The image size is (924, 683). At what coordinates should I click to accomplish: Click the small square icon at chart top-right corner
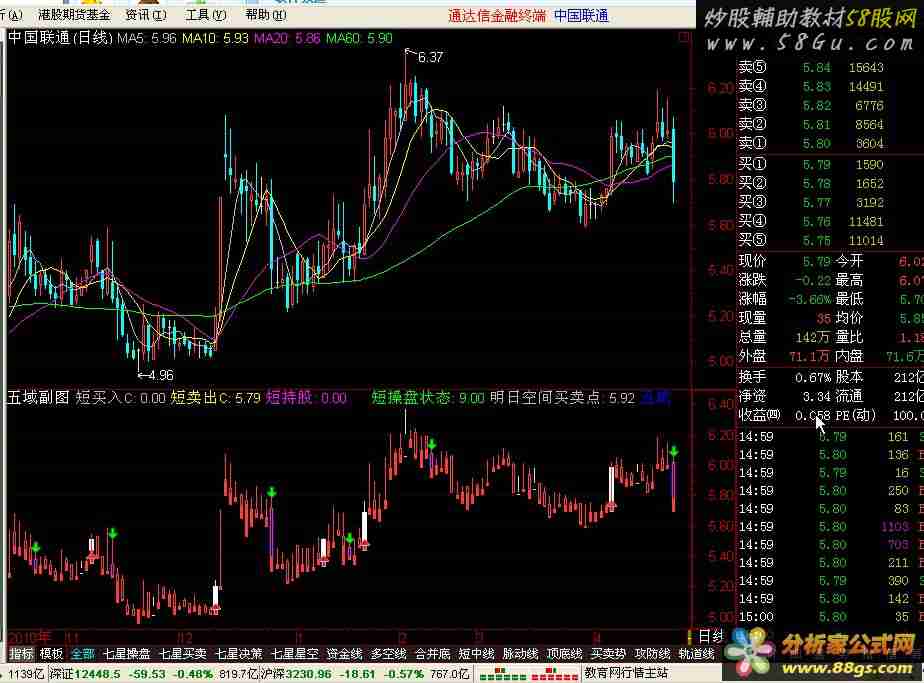coord(684,37)
